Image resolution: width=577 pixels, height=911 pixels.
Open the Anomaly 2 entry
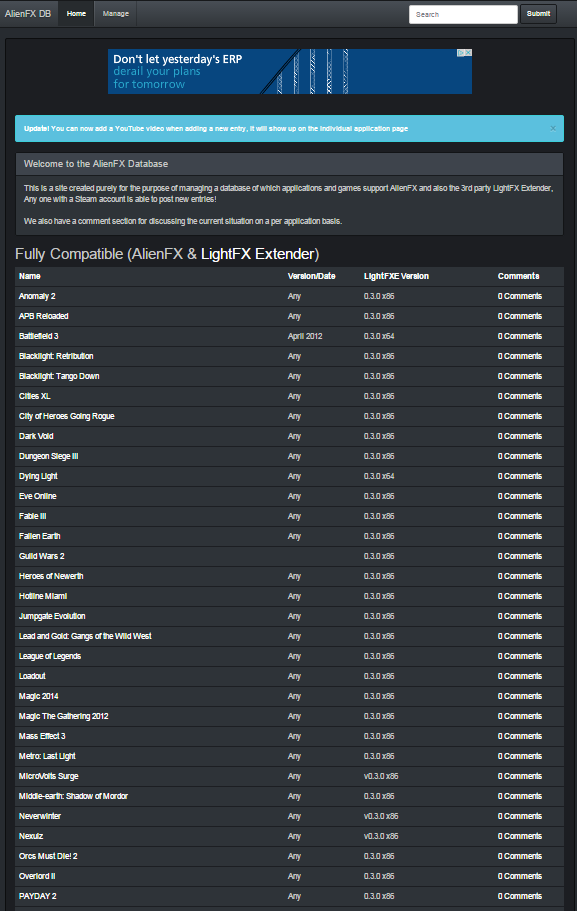pos(37,296)
